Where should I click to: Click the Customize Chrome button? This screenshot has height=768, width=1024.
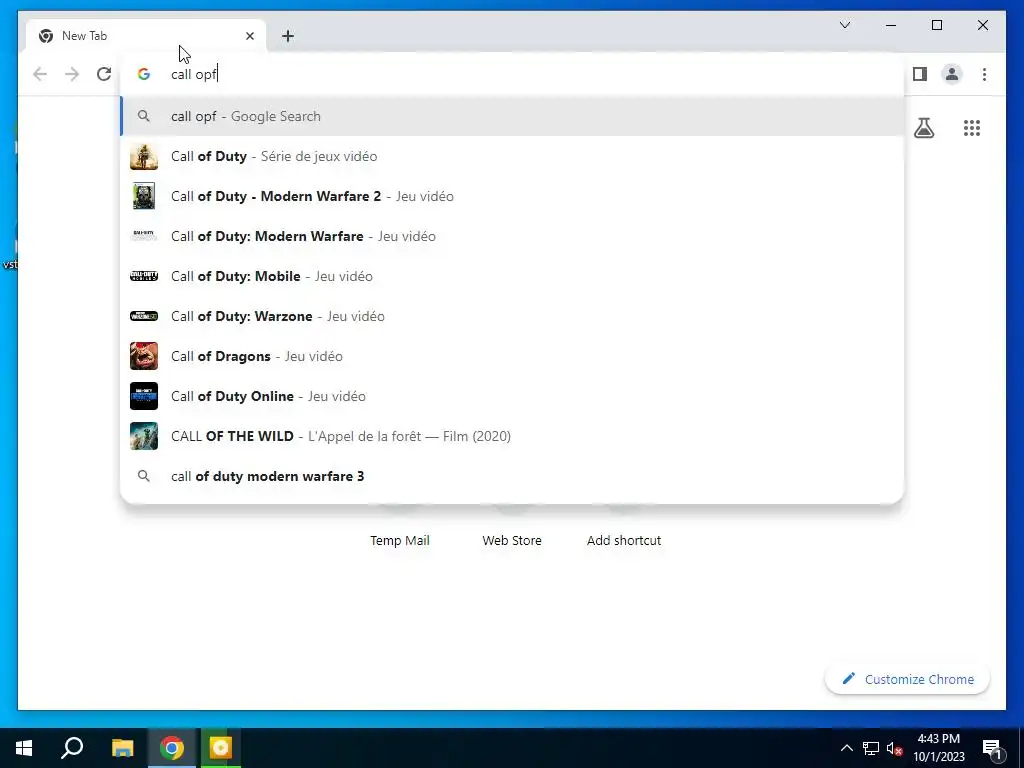pyautogui.click(x=908, y=679)
